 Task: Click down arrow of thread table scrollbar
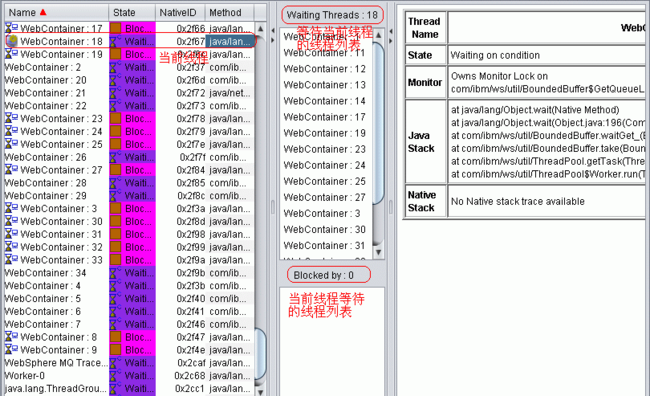tap(260, 391)
